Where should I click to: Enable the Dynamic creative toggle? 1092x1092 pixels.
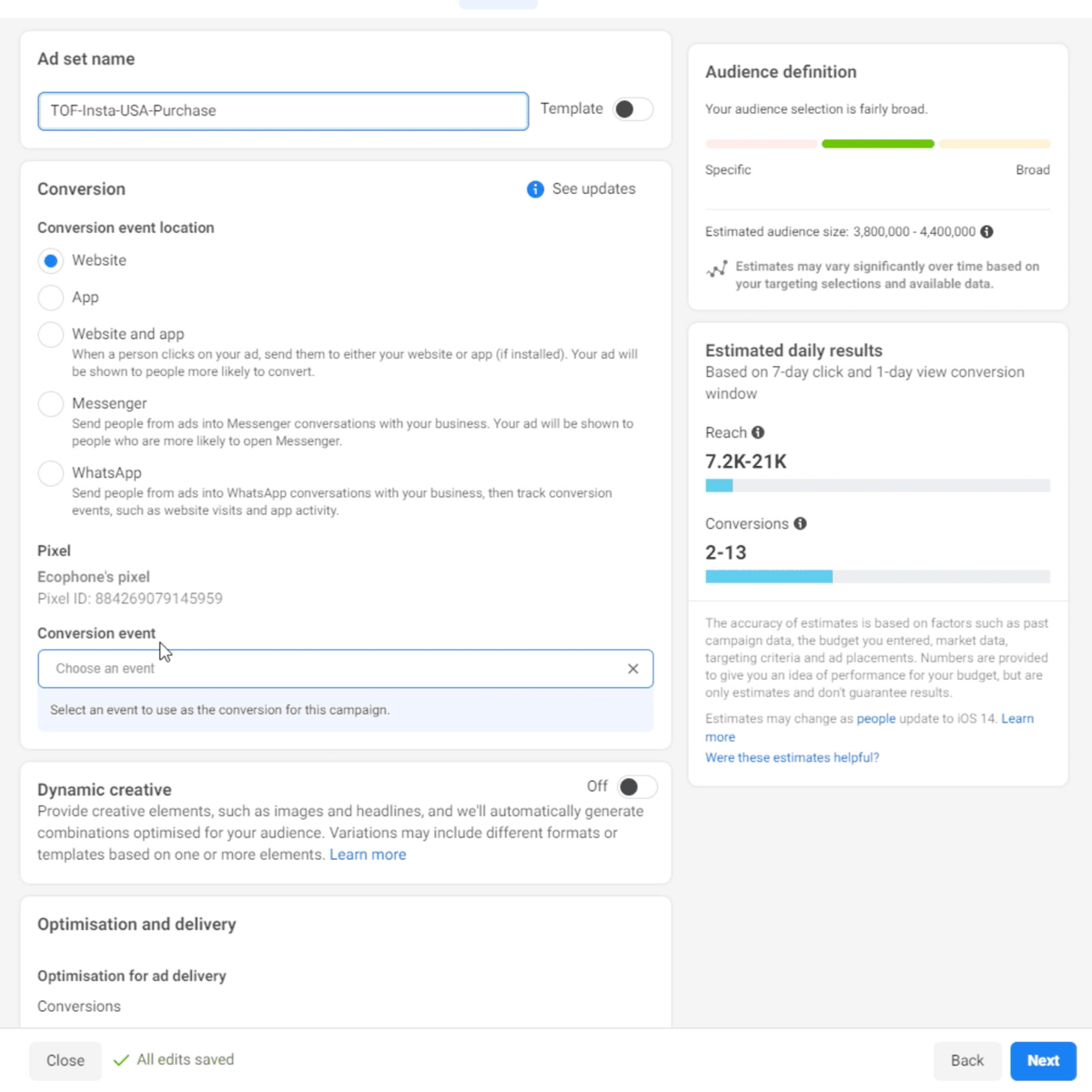point(636,787)
